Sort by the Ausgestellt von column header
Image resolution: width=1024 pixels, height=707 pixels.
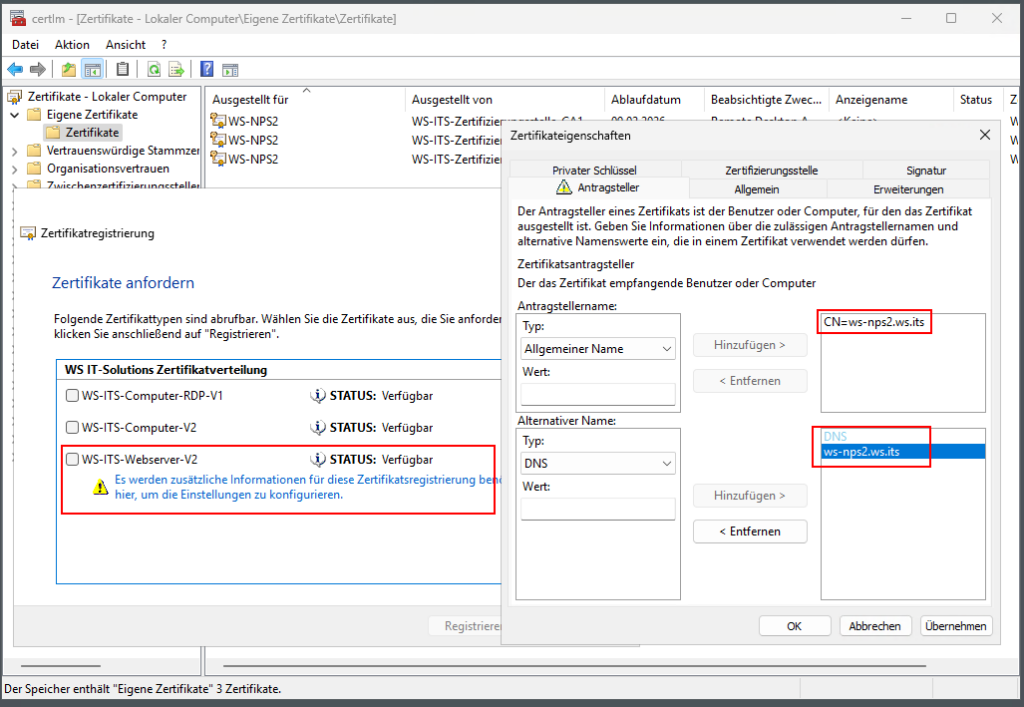coord(505,100)
